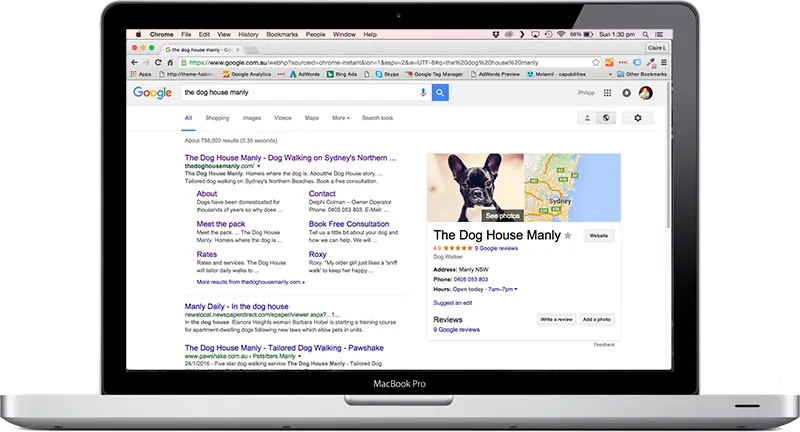Click the Wi-Fi status icon
The width and height of the screenshot is (800, 432).
coord(561,34)
